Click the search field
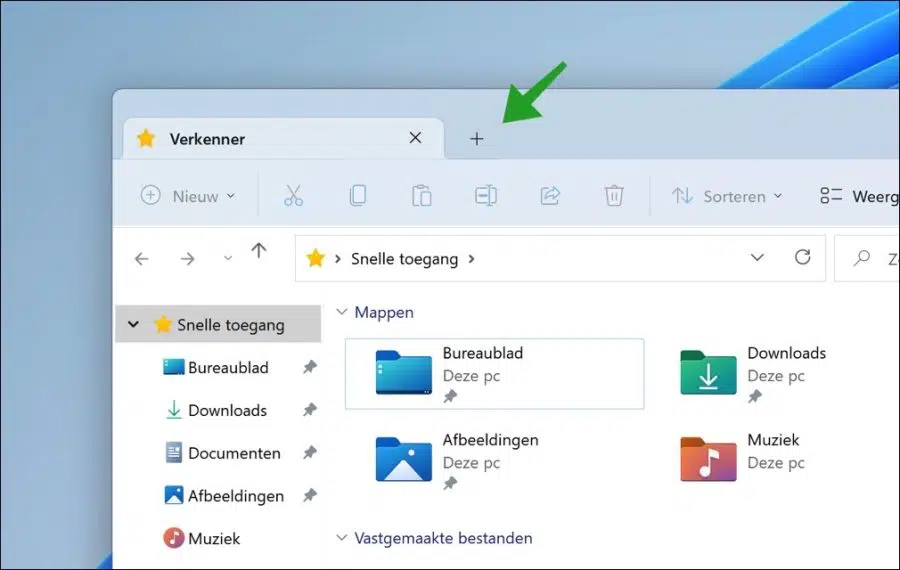 [867, 258]
